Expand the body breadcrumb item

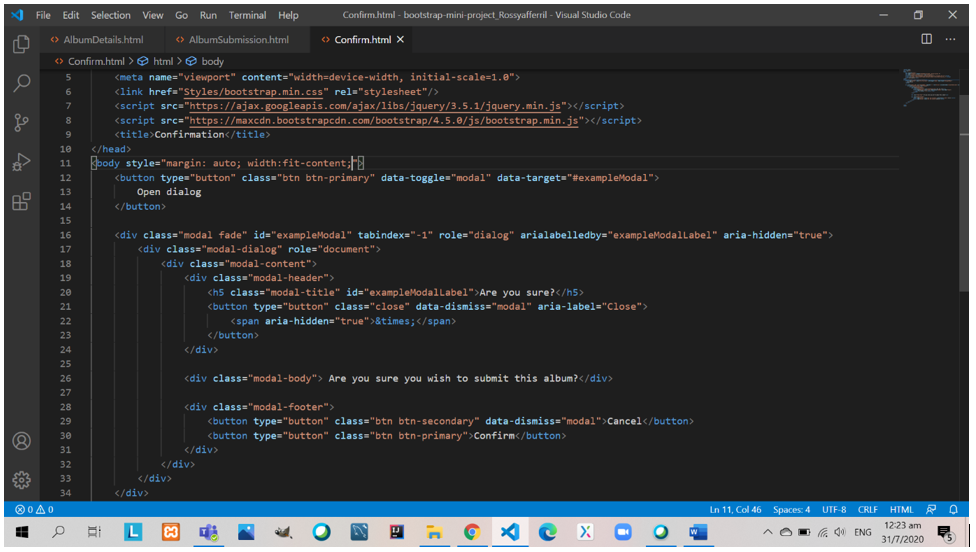212,61
